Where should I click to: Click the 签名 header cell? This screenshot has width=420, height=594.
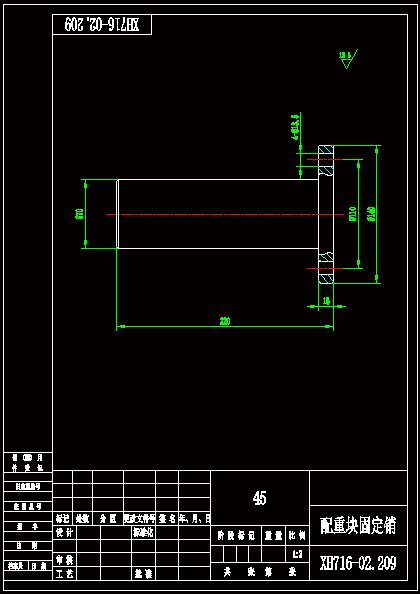pos(167,518)
